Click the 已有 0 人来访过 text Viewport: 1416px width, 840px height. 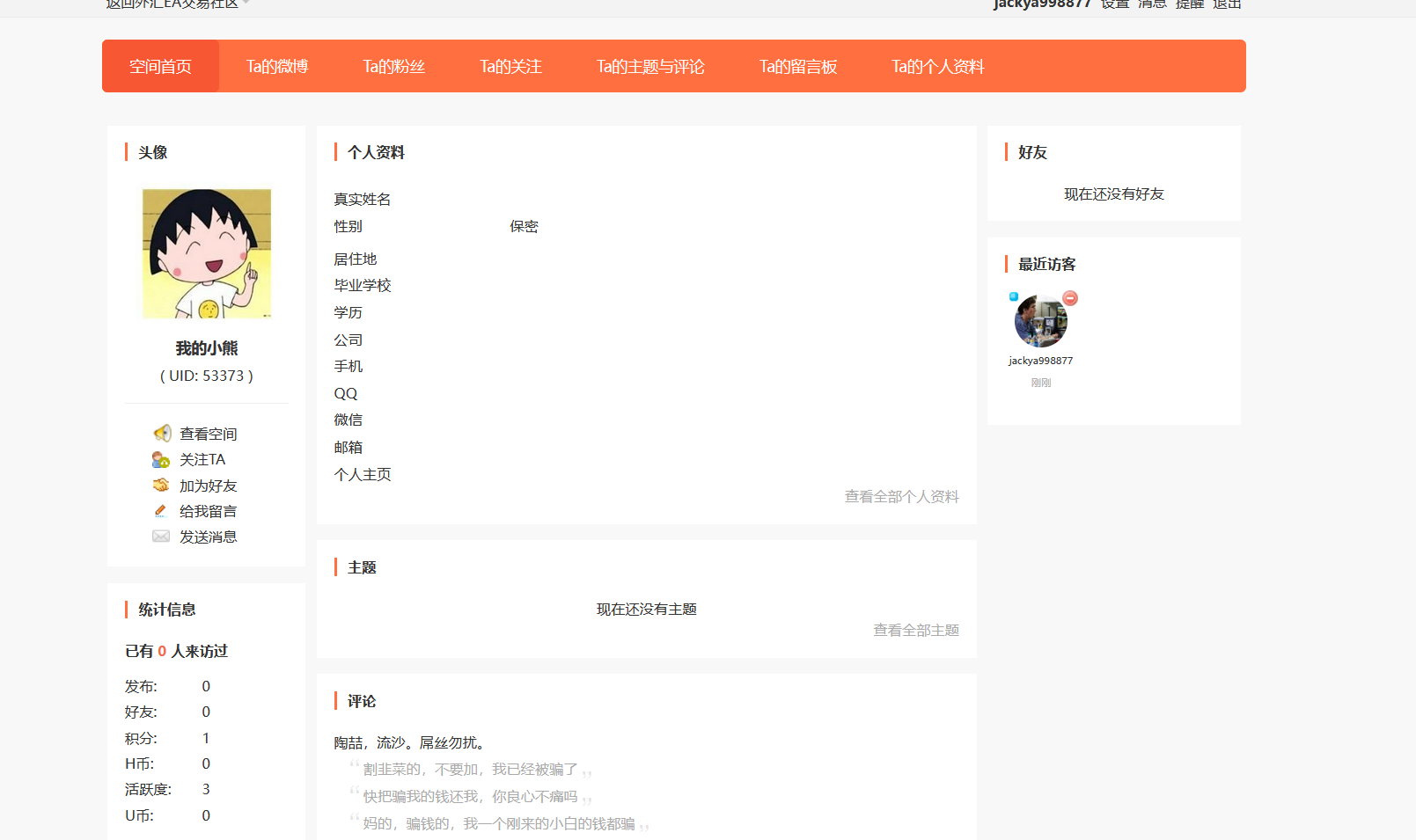176,652
